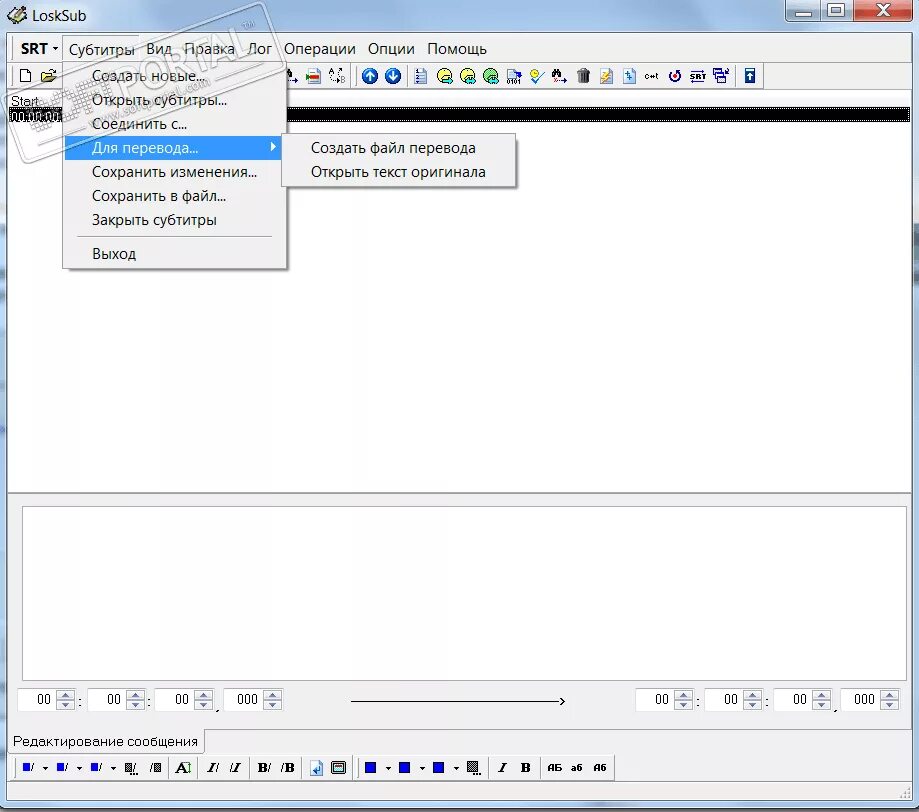This screenshot has width=919, height=812.
Task: Choose 'Создать новые...' menu entry
Action: click(x=174, y=76)
